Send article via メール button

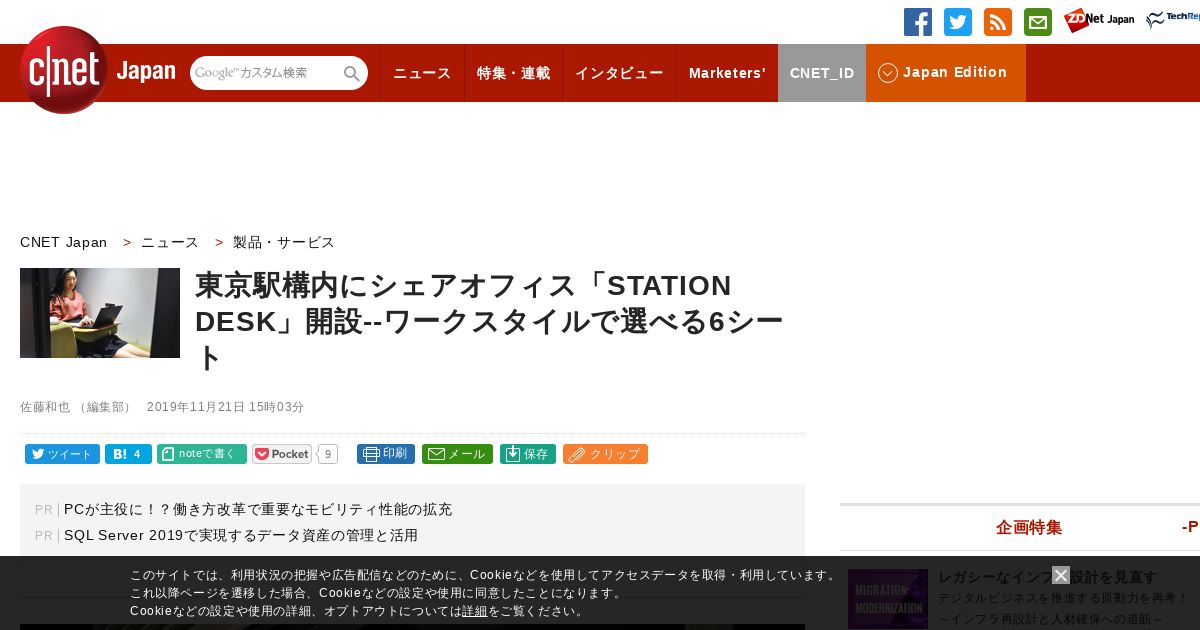[457, 454]
